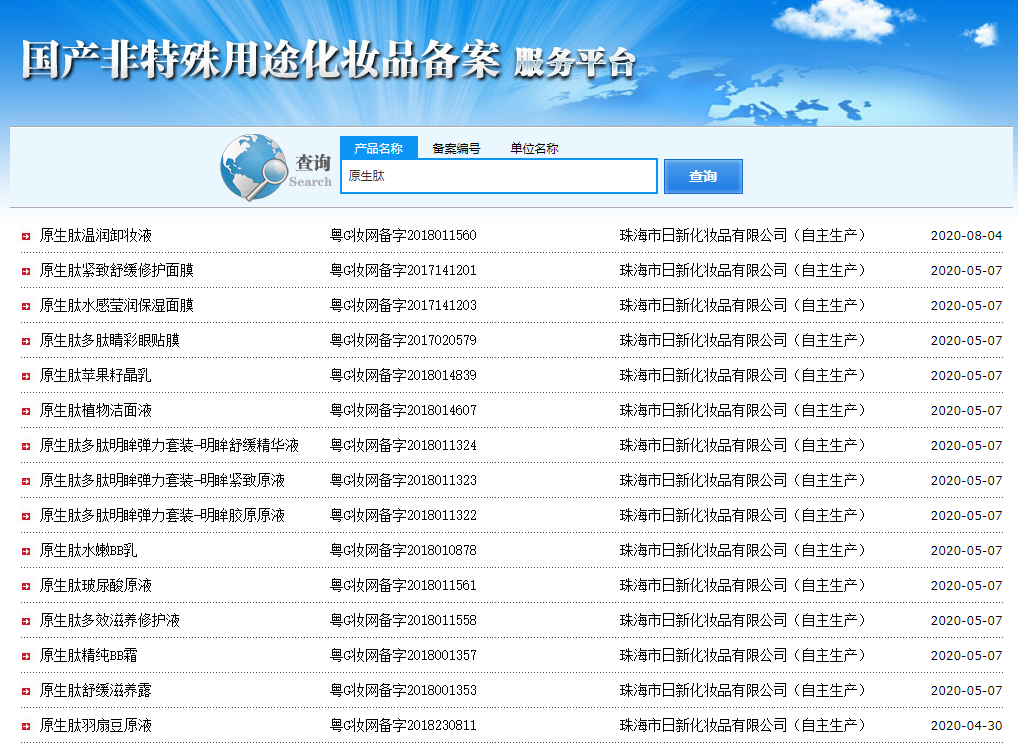
Task: Open product 原生肽水嫩BB乳
Action: [x=88, y=551]
